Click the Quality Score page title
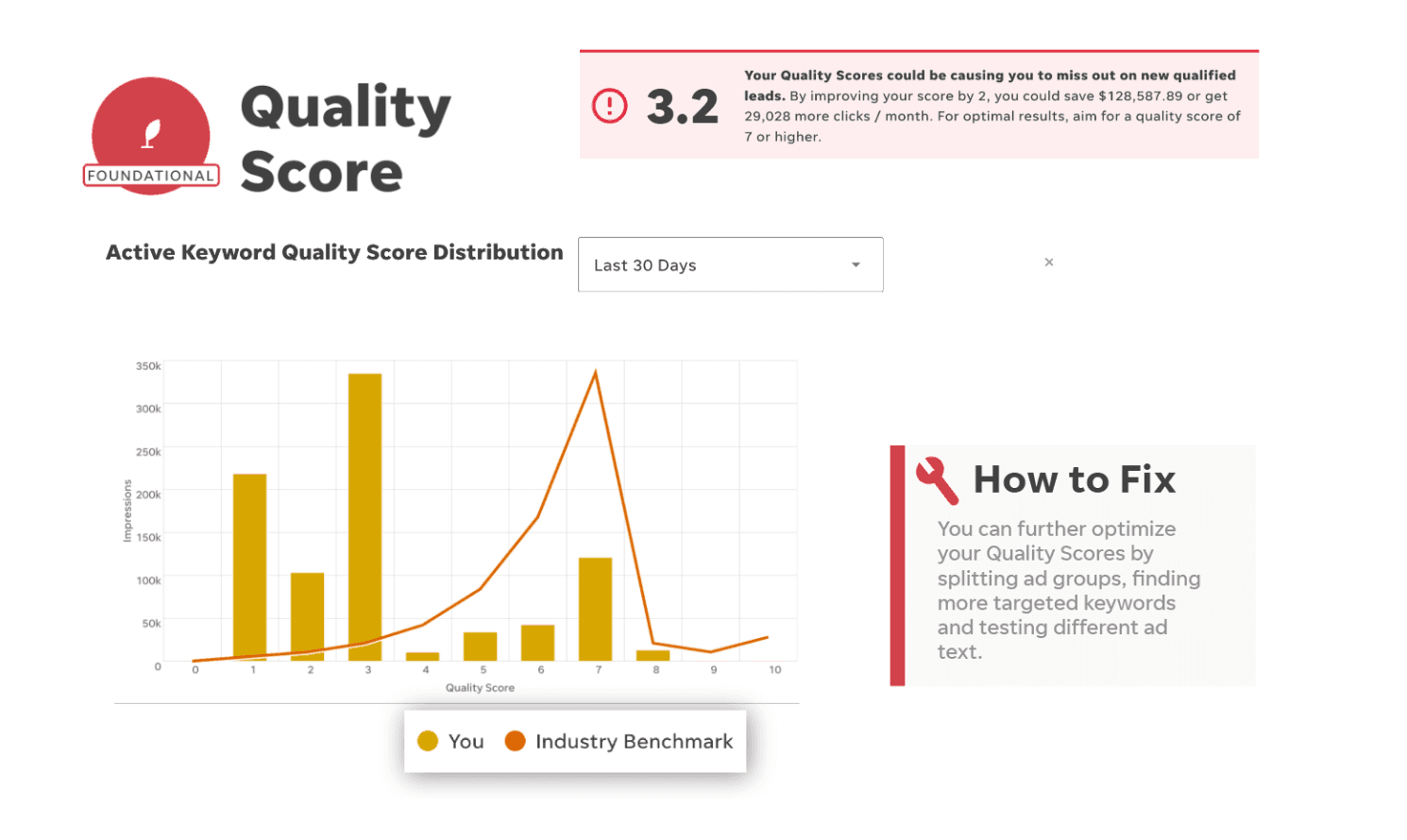1407x840 pixels. pyautogui.click(x=346, y=138)
